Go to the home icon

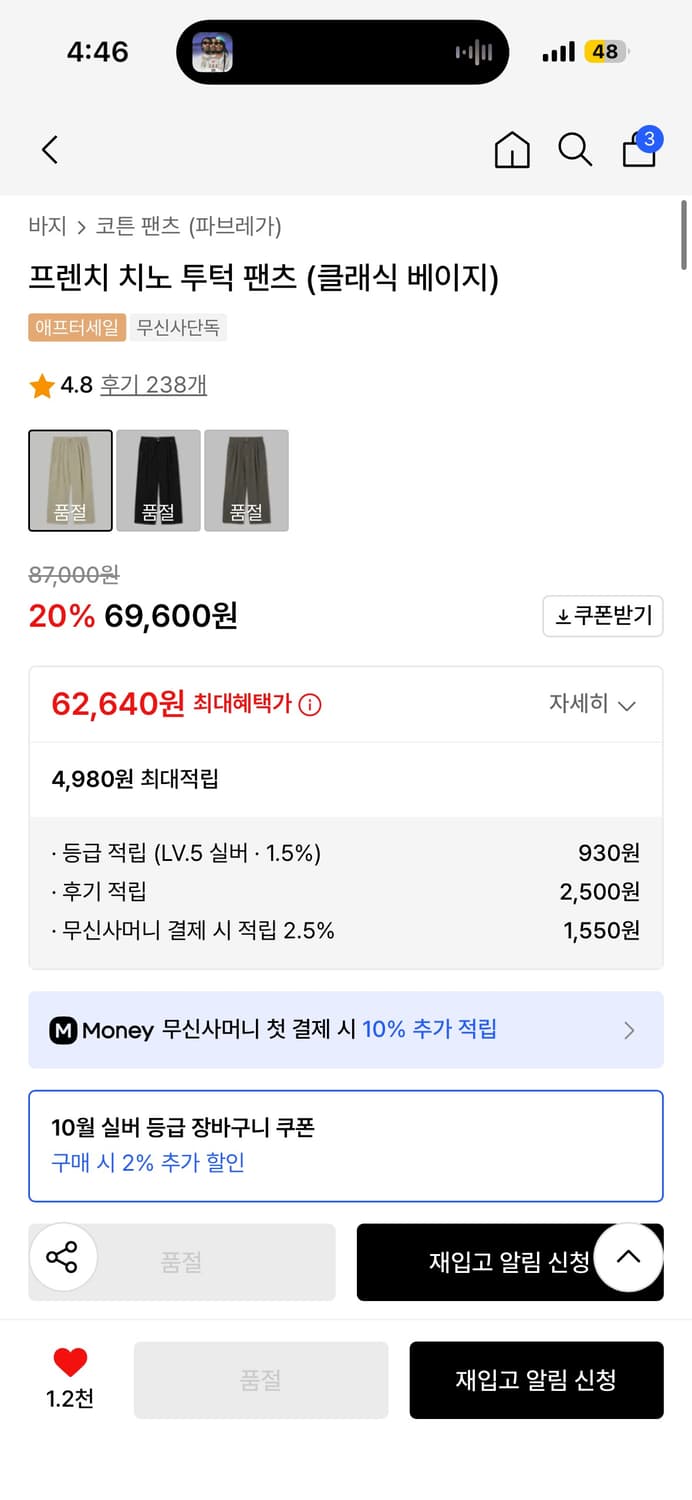(512, 150)
